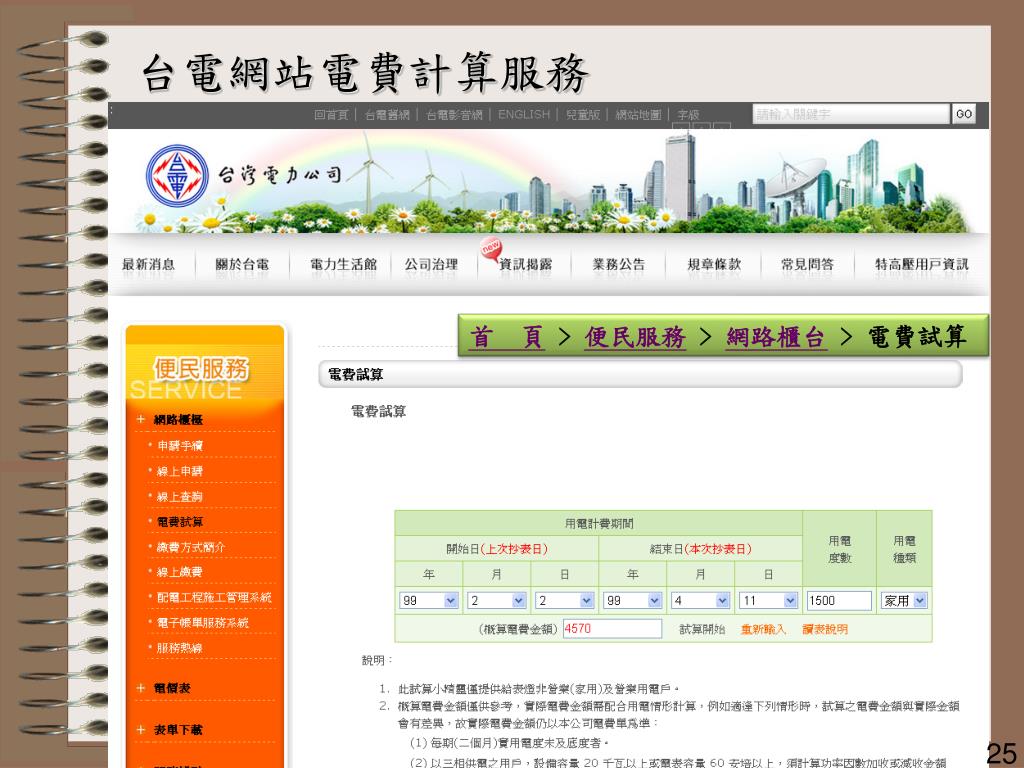Expand the 網路櫃檯 sidebar section

(x=178, y=420)
